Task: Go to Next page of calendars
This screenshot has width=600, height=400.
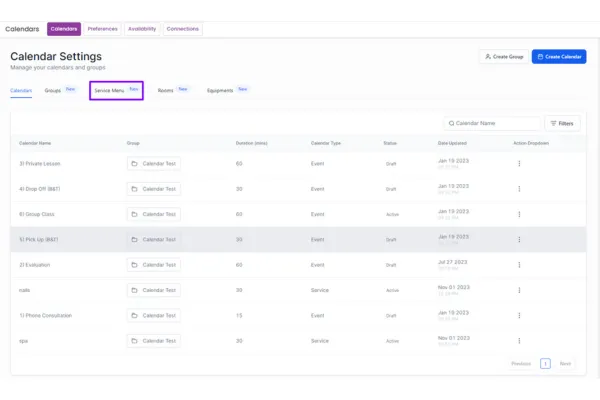Action: 565,364
